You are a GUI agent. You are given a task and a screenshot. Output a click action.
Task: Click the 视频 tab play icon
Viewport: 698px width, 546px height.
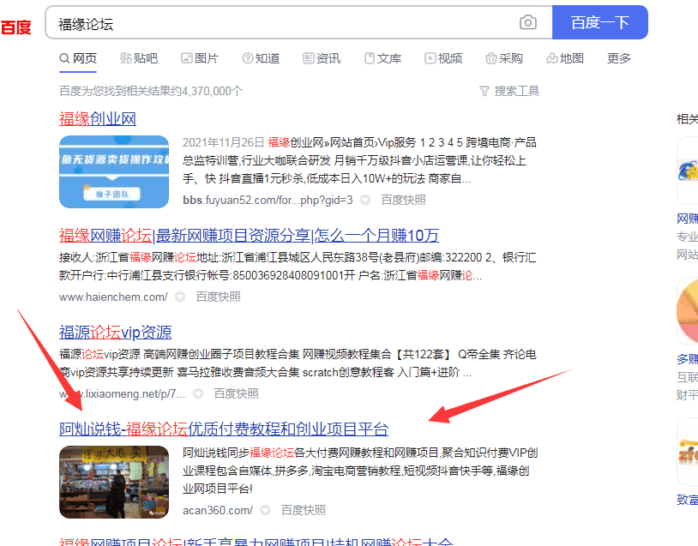(x=430, y=58)
